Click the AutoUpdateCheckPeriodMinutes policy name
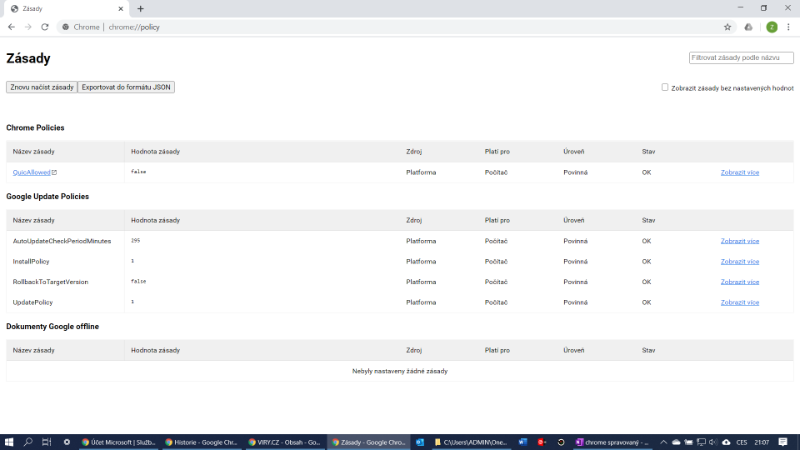This screenshot has height=450, width=800. click(62, 241)
